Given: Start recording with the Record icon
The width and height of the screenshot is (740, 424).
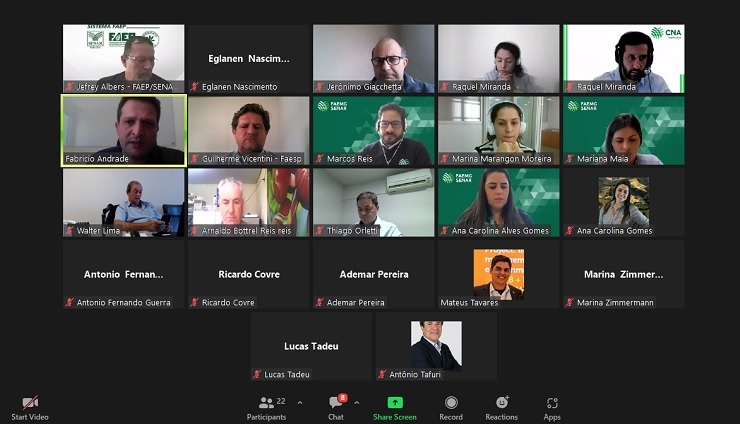Looking at the screenshot, I should (451, 402).
